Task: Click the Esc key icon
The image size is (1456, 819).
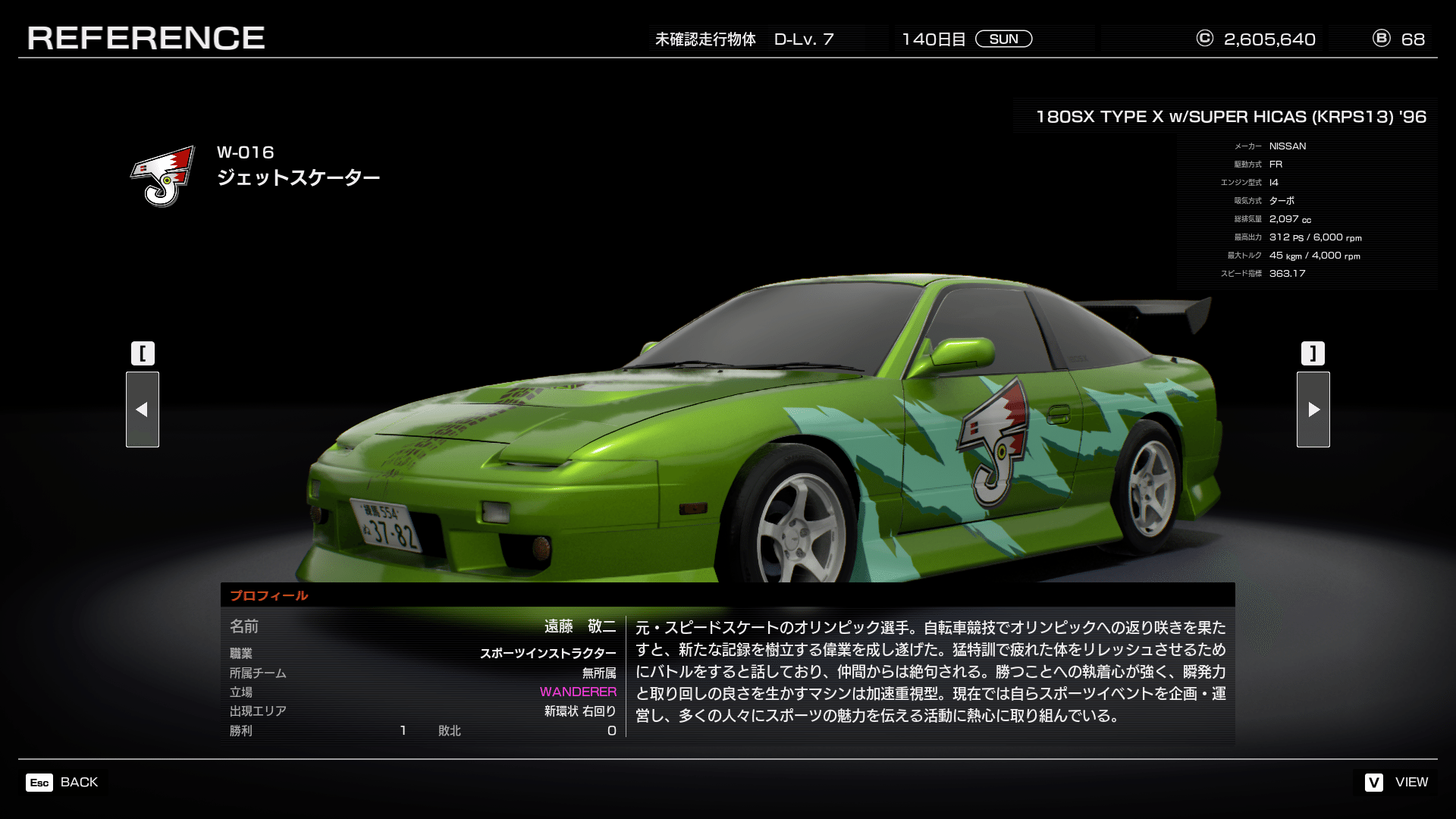Action: tap(39, 783)
